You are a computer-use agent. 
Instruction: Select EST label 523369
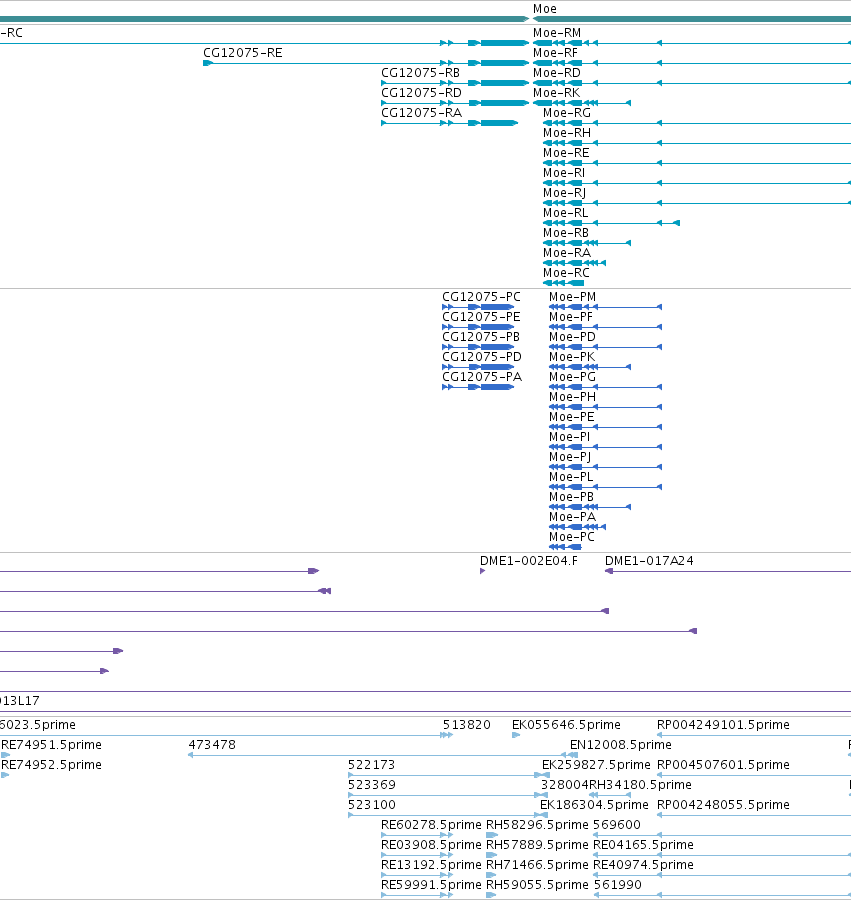tap(372, 786)
